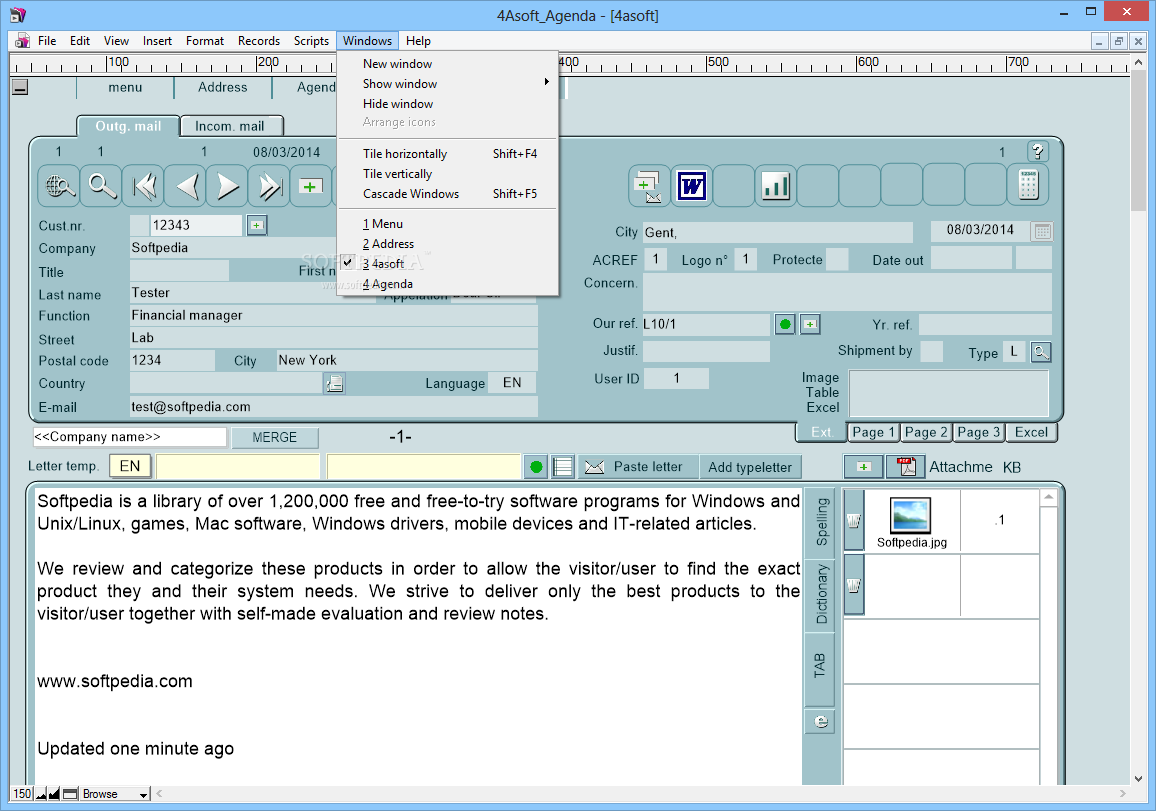Click list icon beside Paste letter
The height and width of the screenshot is (811, 1156).
click(x=563, y=467)
